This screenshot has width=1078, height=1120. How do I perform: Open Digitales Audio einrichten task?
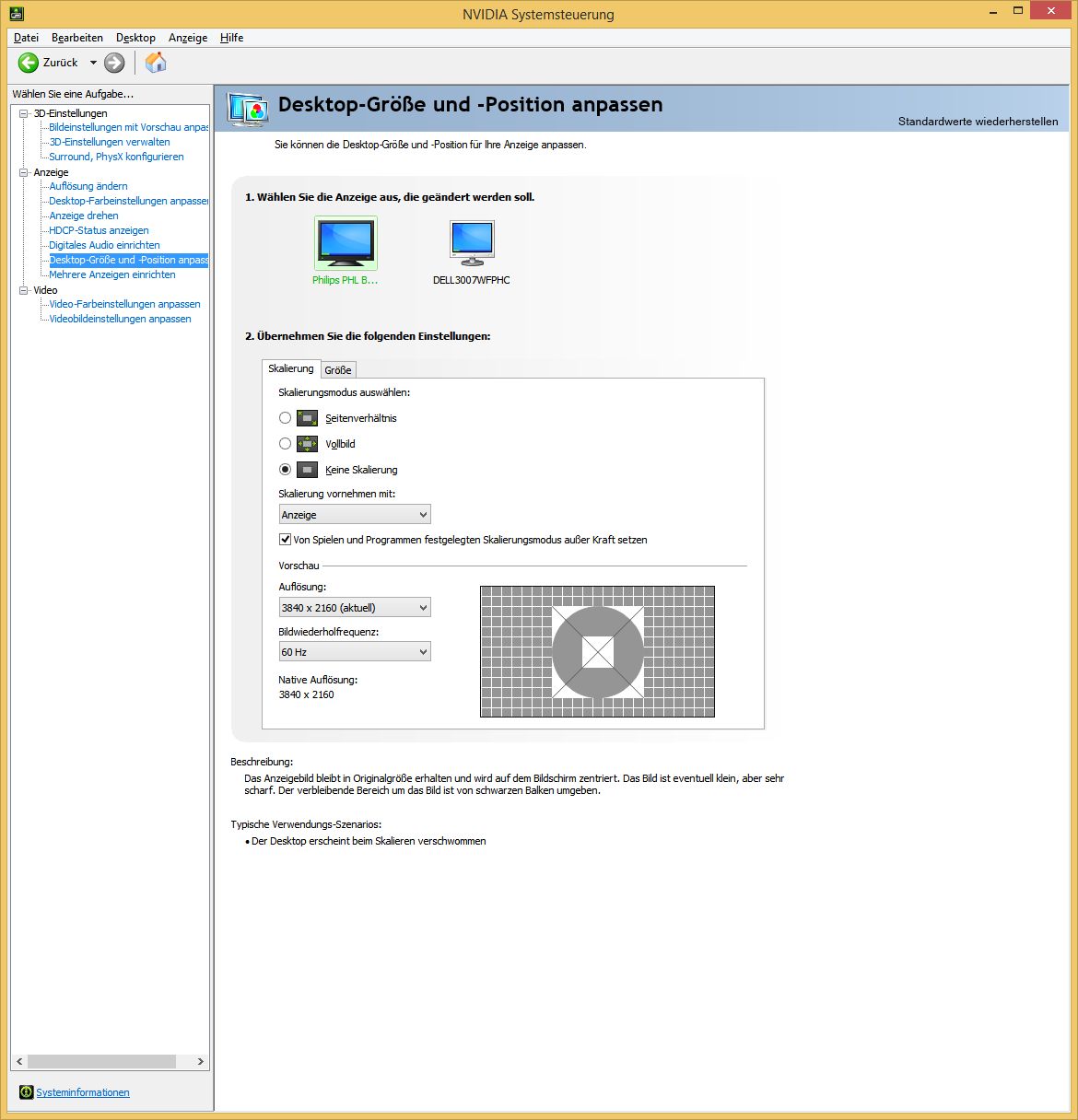coord(105,245)
